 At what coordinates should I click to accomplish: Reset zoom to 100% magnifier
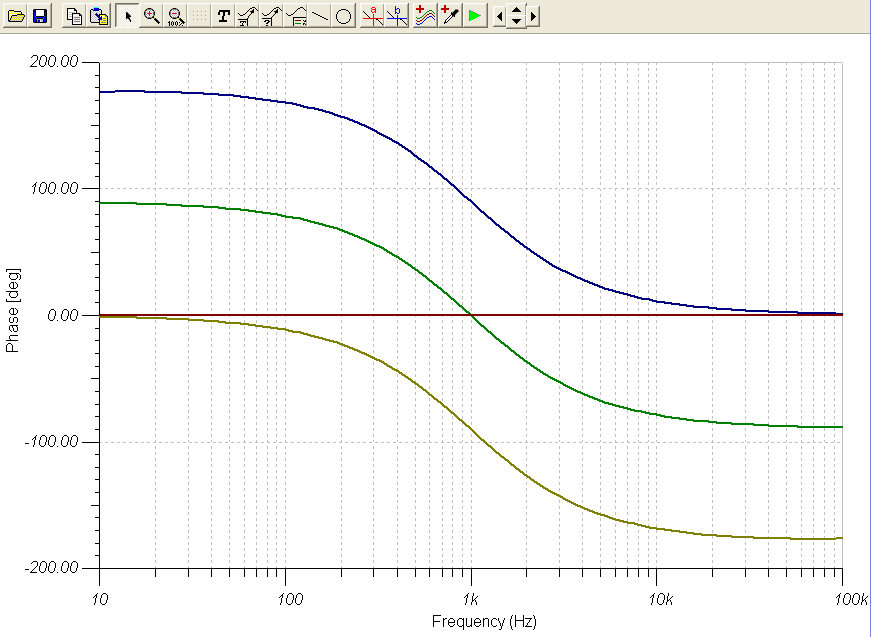click(176, 16)
